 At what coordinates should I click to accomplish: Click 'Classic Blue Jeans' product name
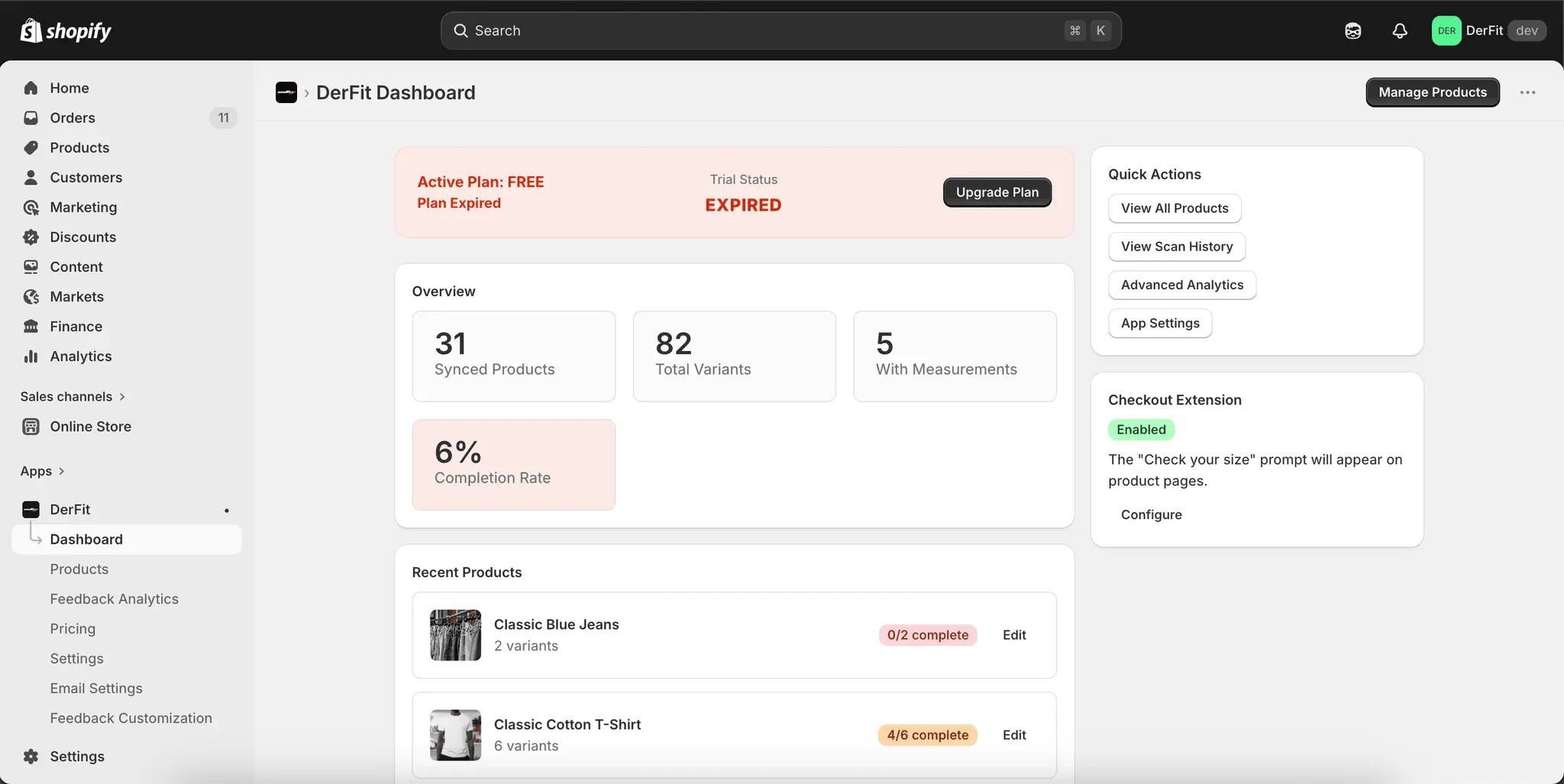pyautogui.click(x=557, y=624)
